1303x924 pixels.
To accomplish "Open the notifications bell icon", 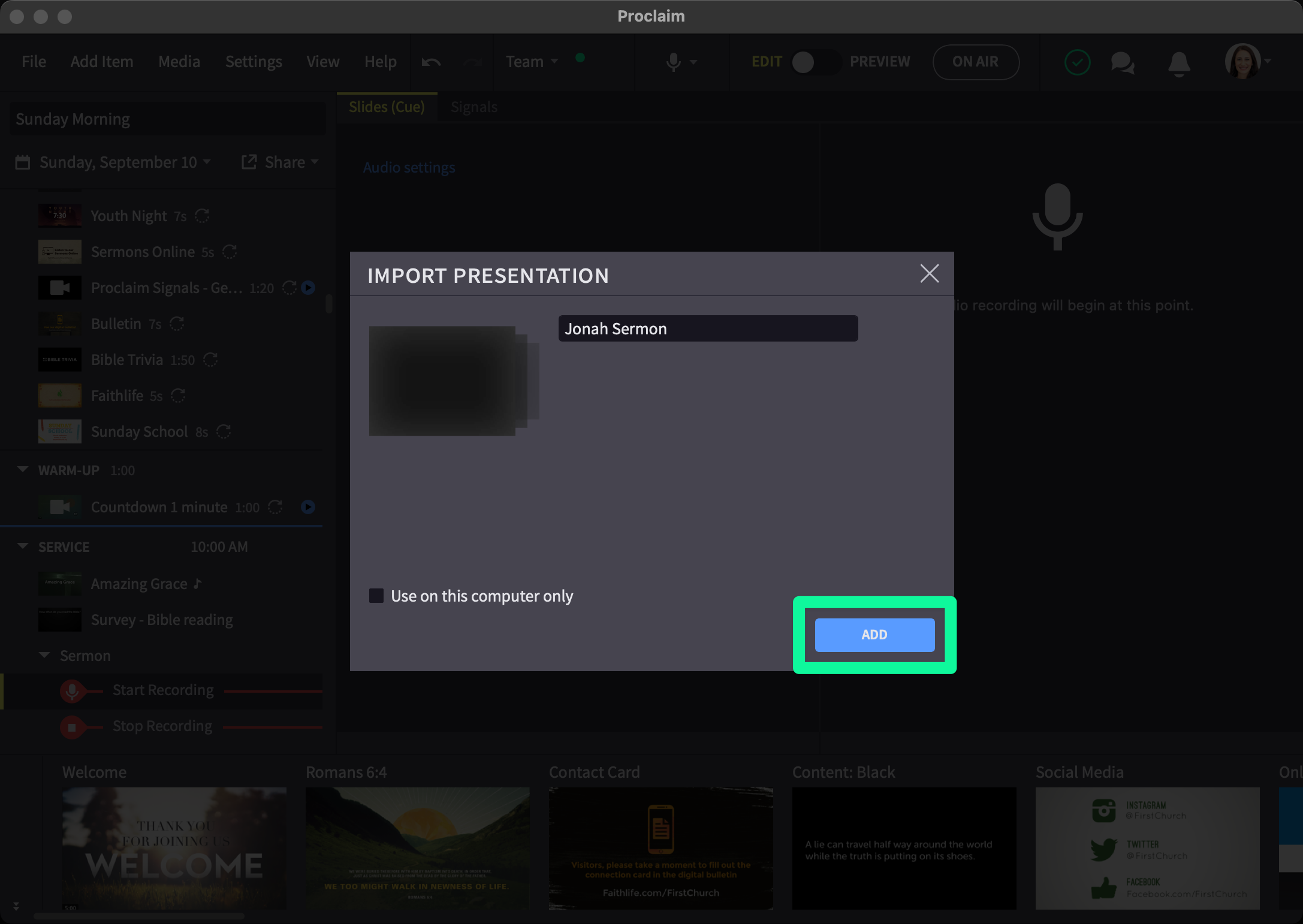I will click(1179, 64).
